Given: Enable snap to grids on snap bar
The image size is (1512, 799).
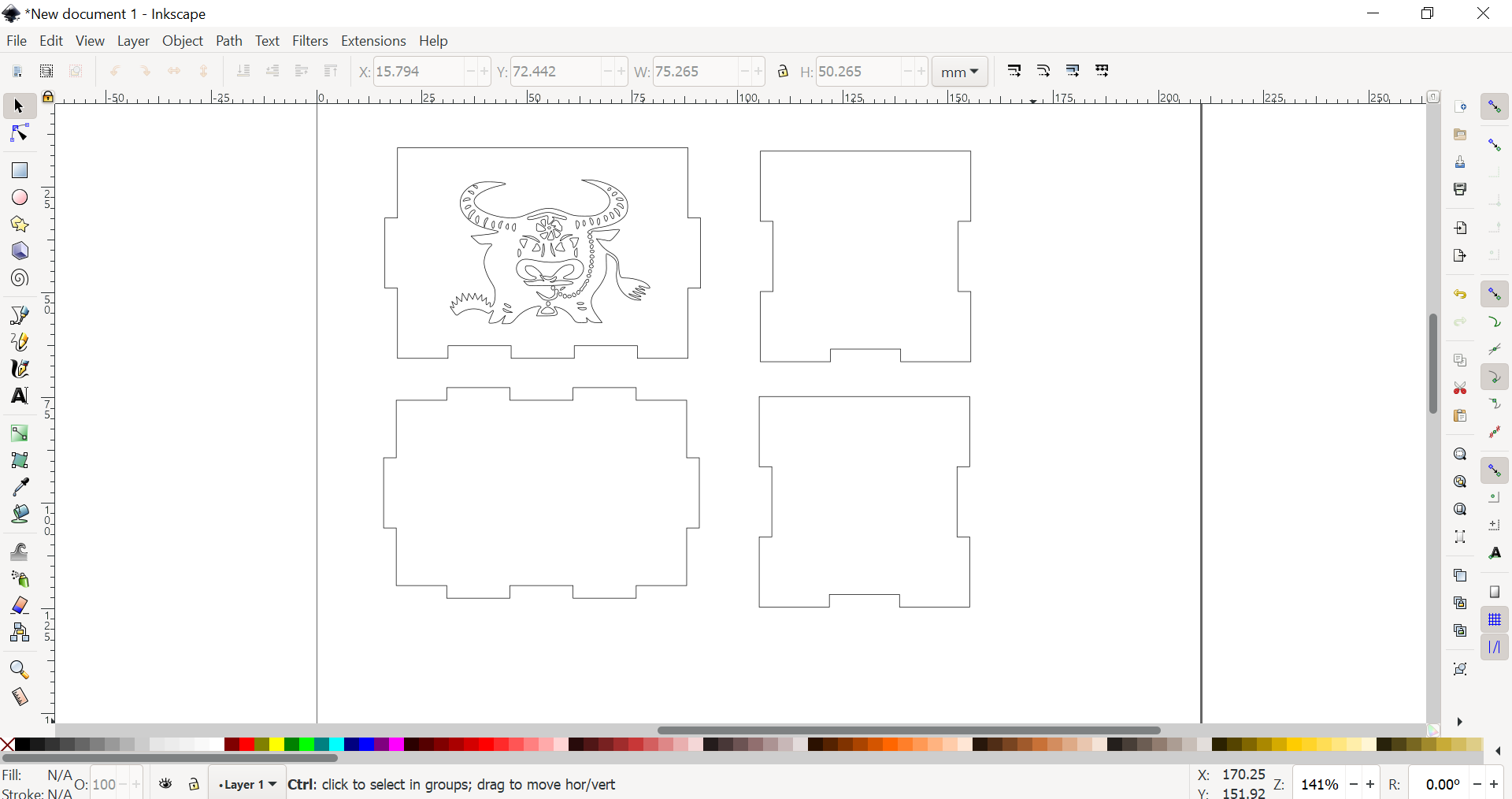Looking at the screenshot, I should [x=1495, y=620].
